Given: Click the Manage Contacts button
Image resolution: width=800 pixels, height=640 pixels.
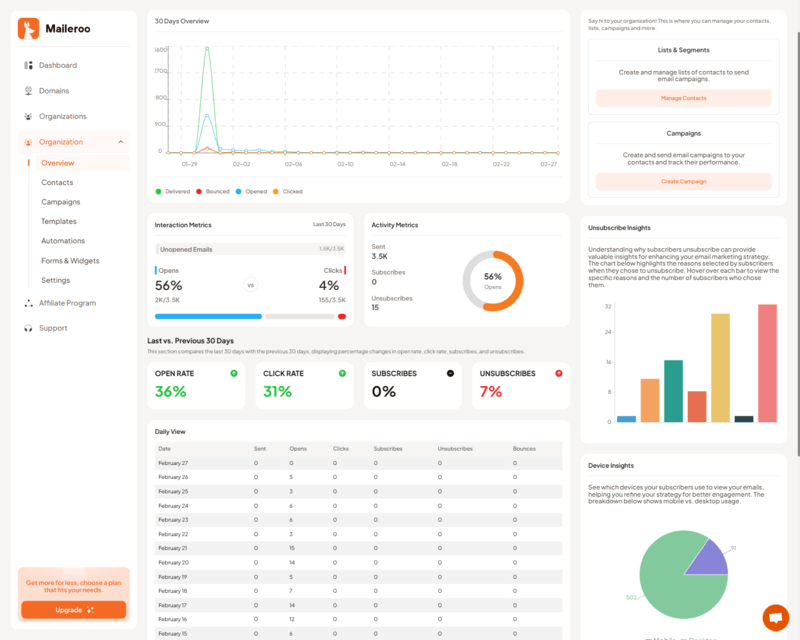Looking at the screenshot, I should (x=683, y=98).
